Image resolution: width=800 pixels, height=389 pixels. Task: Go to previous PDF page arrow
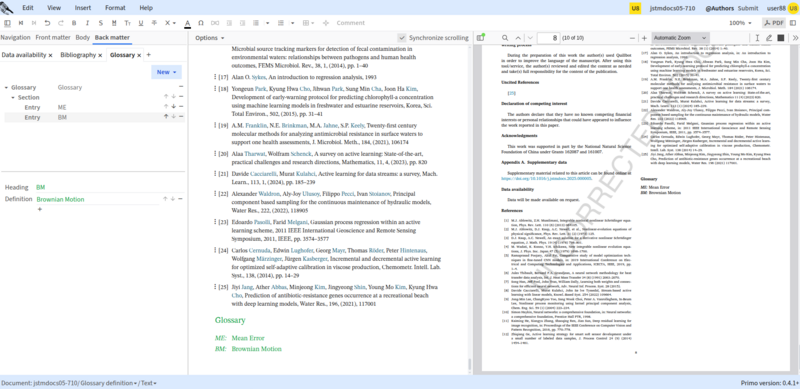click(x=518, y=38)
